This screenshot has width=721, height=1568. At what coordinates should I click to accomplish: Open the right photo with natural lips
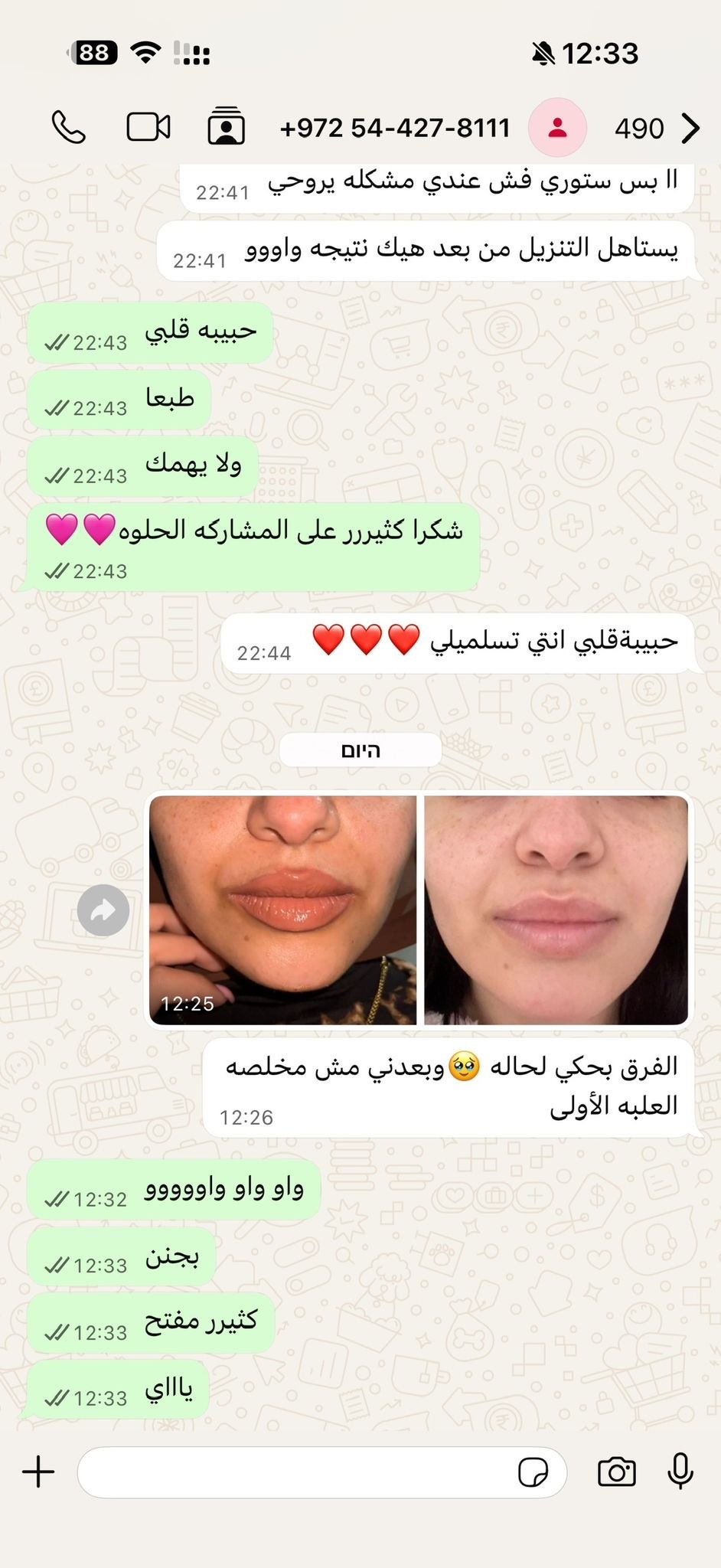(556, 910)
